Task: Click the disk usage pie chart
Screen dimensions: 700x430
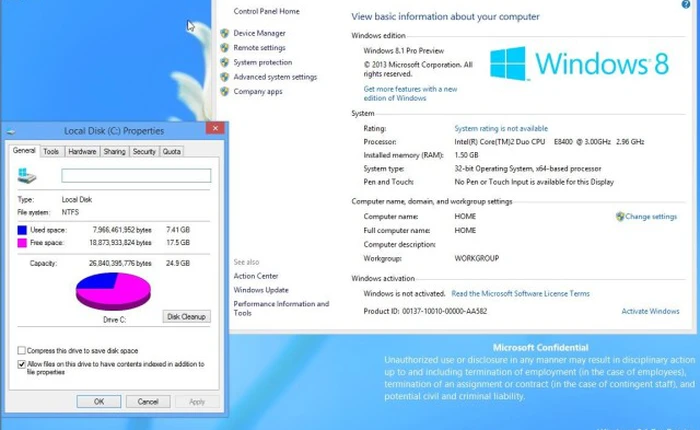Action: 113,291
